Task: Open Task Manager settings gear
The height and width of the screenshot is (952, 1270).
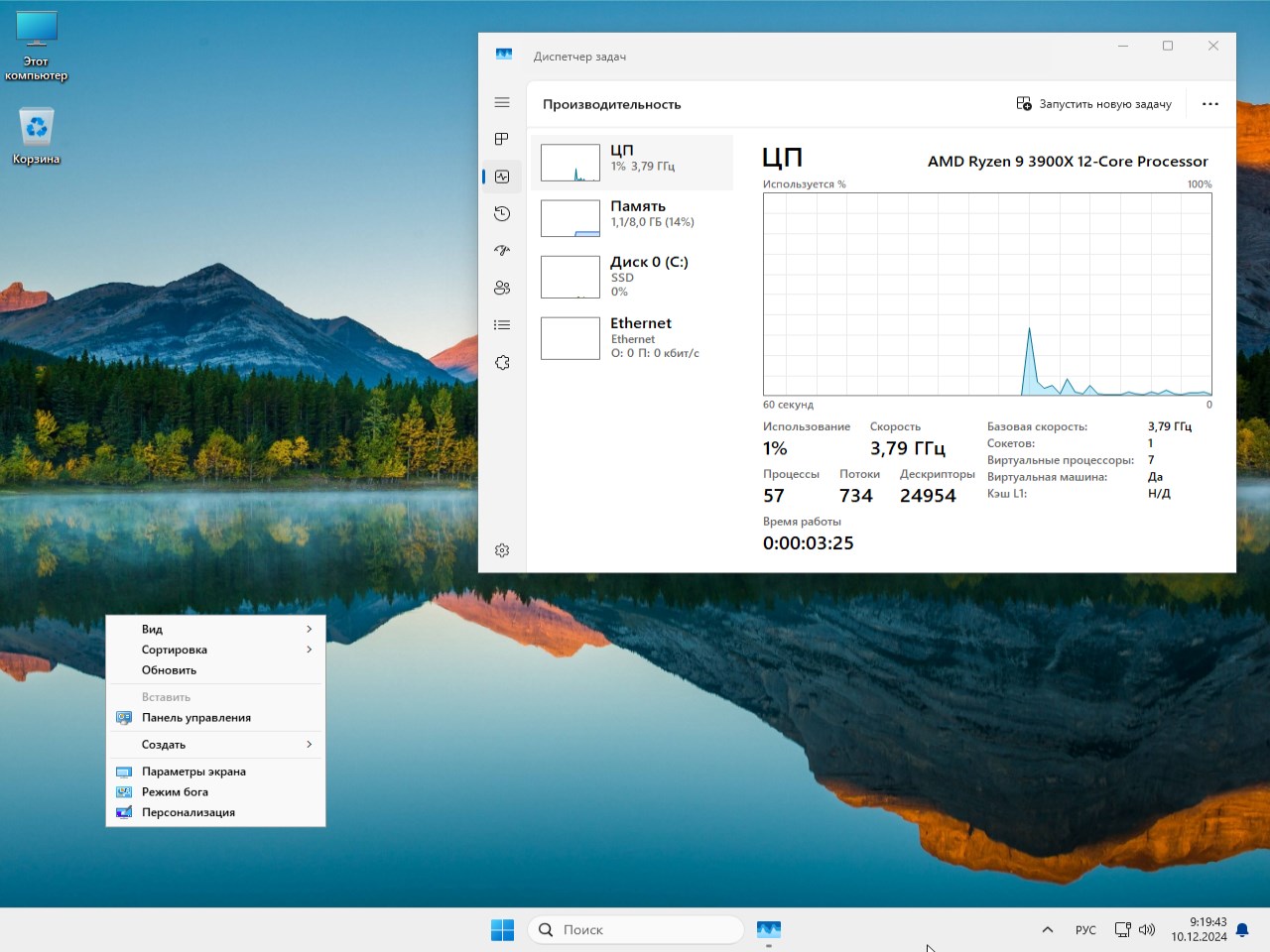Action: [502, 550]
